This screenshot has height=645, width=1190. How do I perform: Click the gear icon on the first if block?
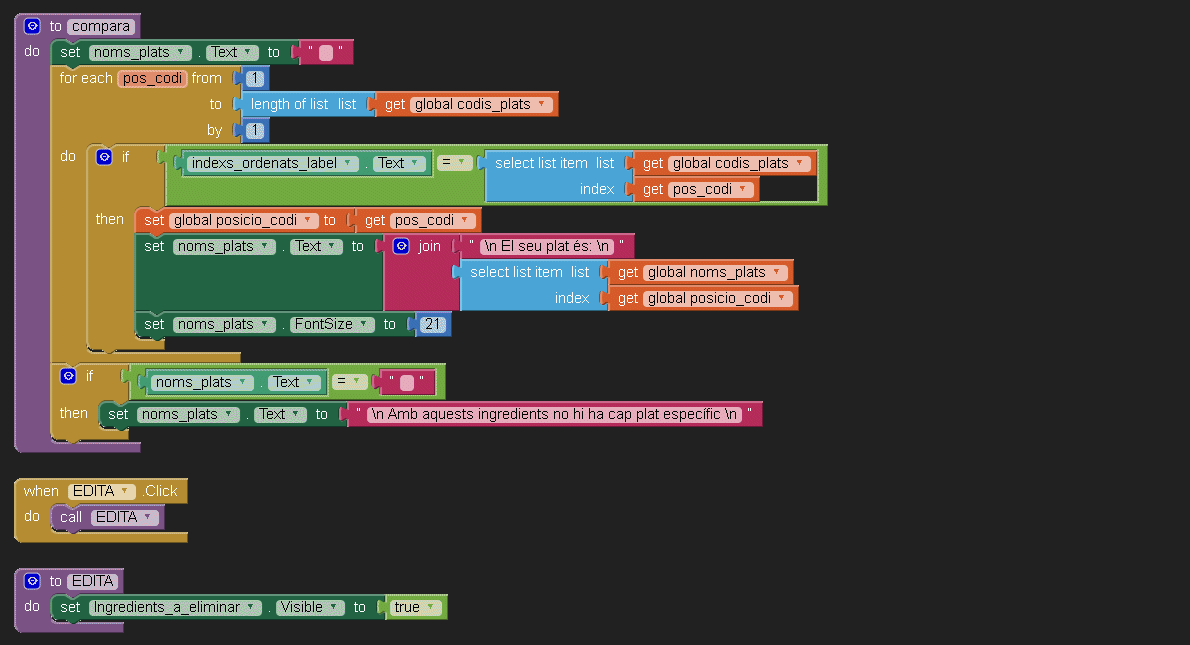coord(104,157)
